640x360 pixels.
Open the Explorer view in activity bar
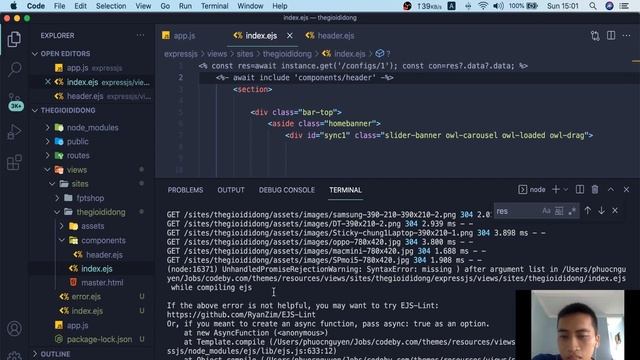pos(14,39)
